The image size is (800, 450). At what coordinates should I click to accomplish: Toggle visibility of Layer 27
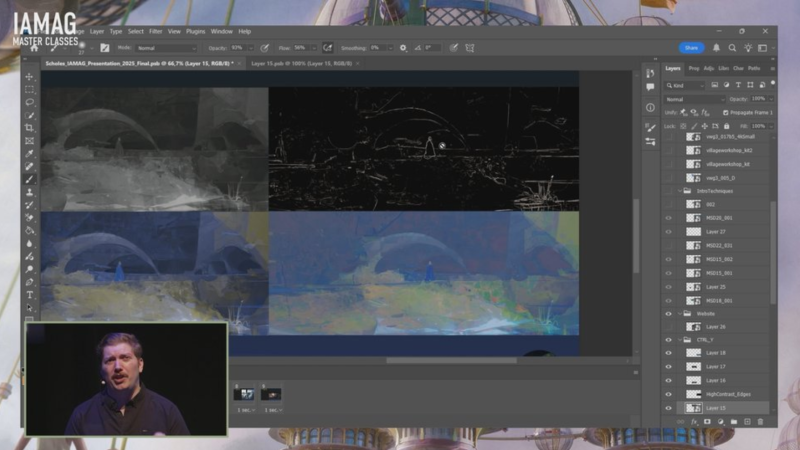(669, 231)
